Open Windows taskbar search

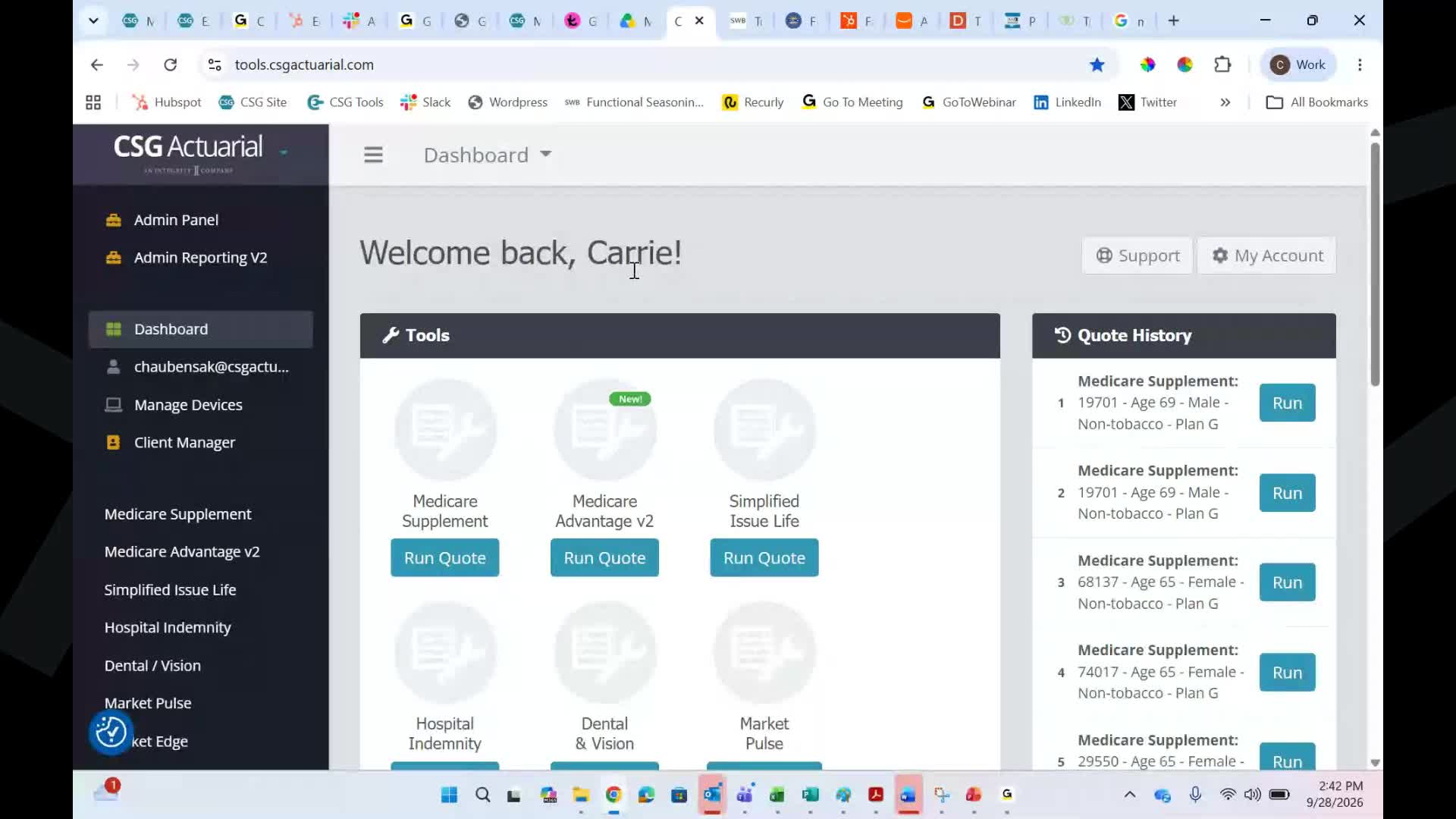pos(482,795)
